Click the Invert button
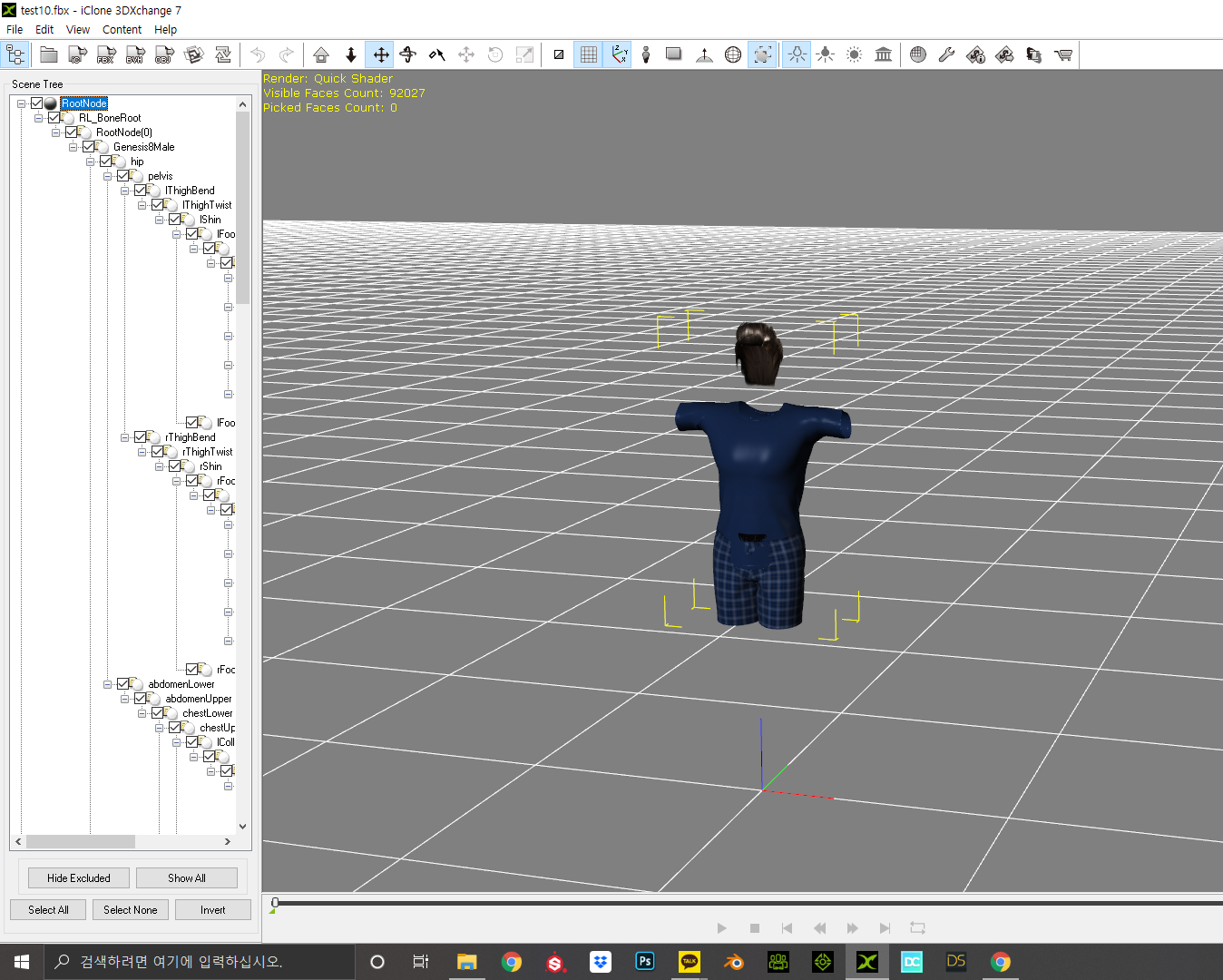 tap(213, 910)
